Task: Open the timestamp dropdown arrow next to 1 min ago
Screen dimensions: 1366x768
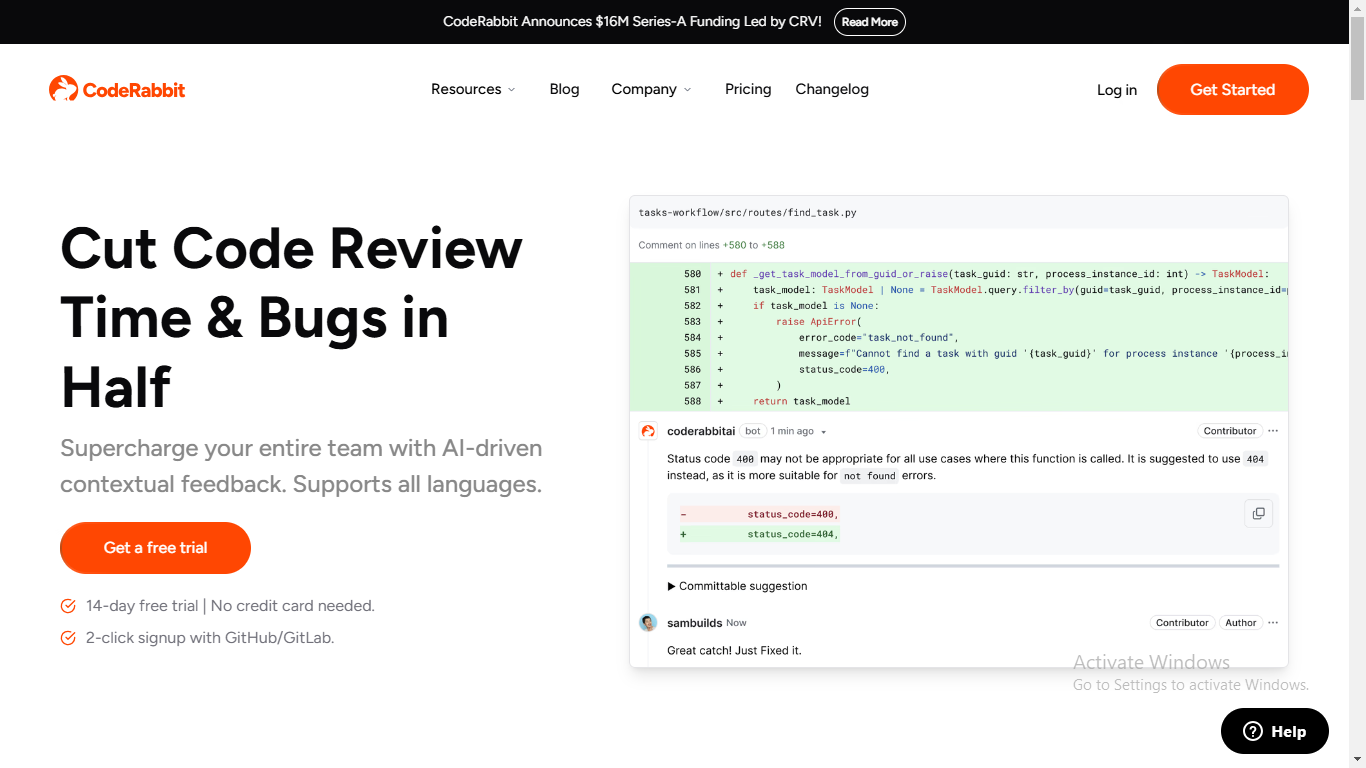Action: tap(824, 432)
